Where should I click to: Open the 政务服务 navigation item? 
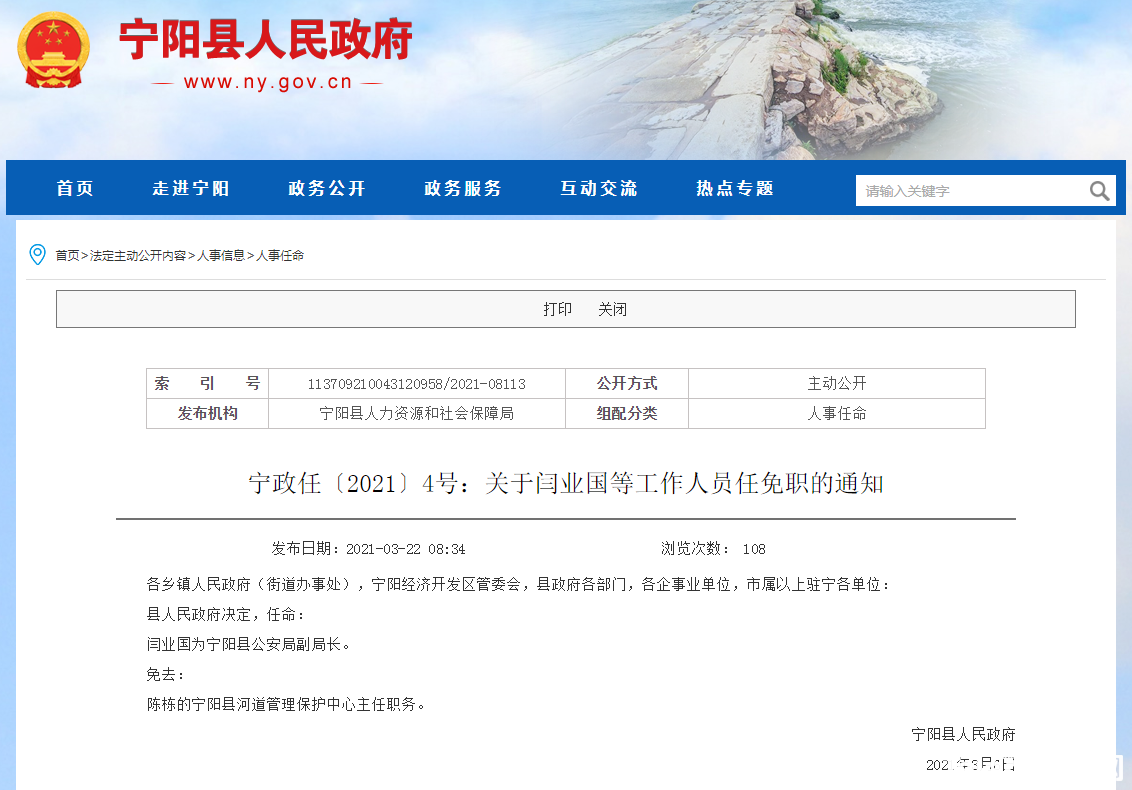[x=463, y=188]
